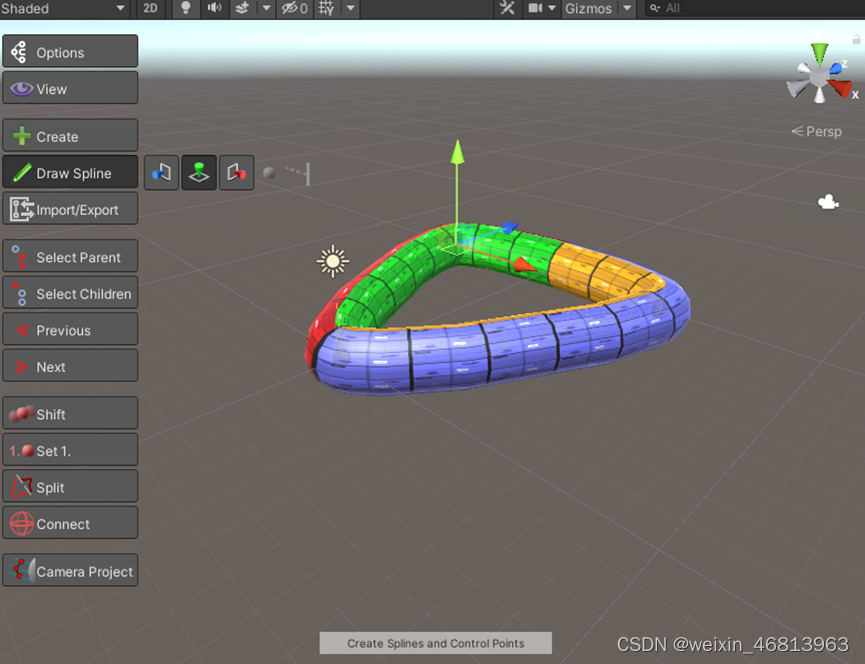Click the Select Children button
The height and width of the screenshot is (664, 865).
click(70, 294)
